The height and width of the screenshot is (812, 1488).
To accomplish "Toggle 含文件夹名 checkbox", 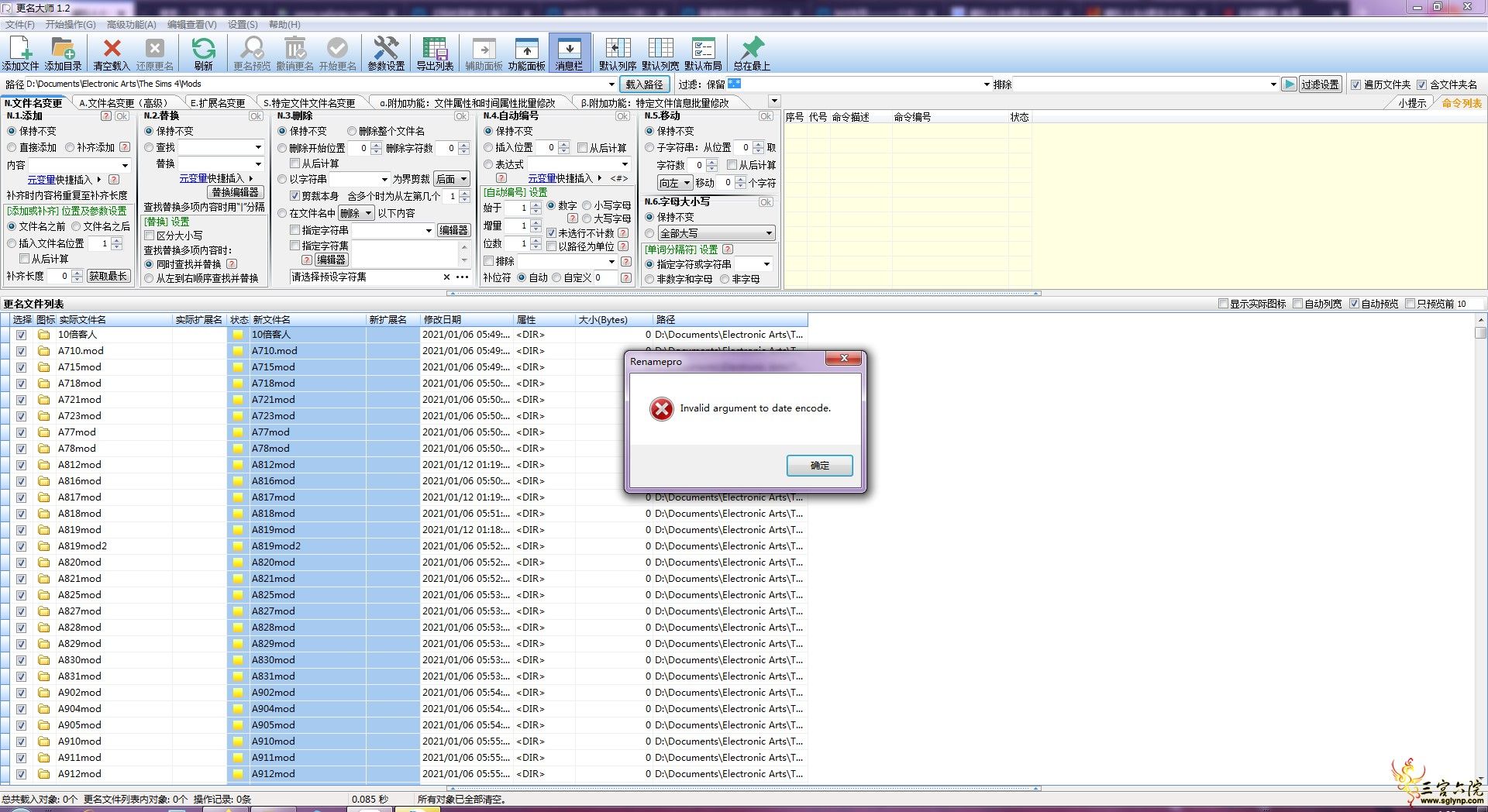I will click(1421, 84).
